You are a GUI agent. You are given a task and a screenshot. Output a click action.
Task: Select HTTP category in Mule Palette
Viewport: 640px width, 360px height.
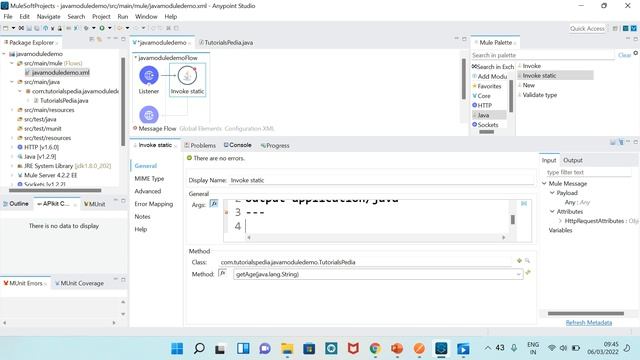(482, 105)
